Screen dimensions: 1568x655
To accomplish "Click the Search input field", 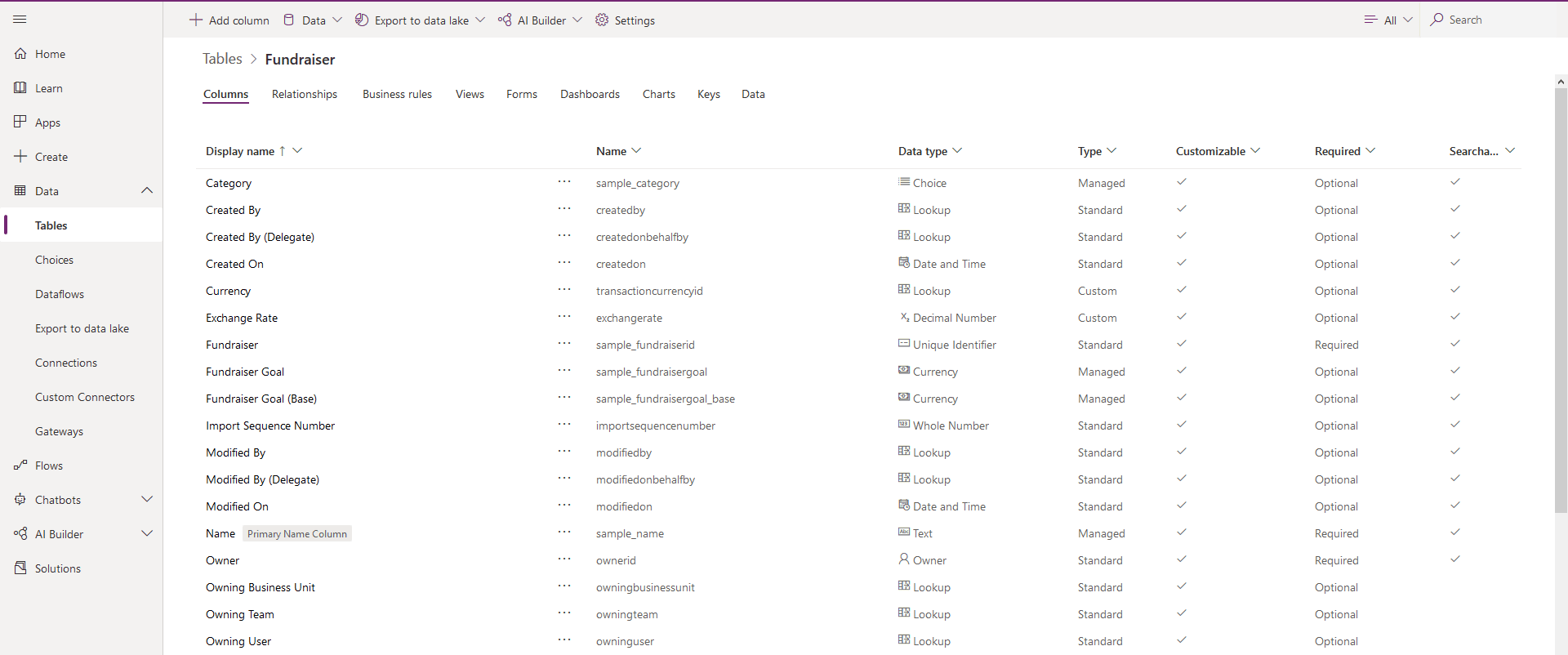I will 1494,20.
